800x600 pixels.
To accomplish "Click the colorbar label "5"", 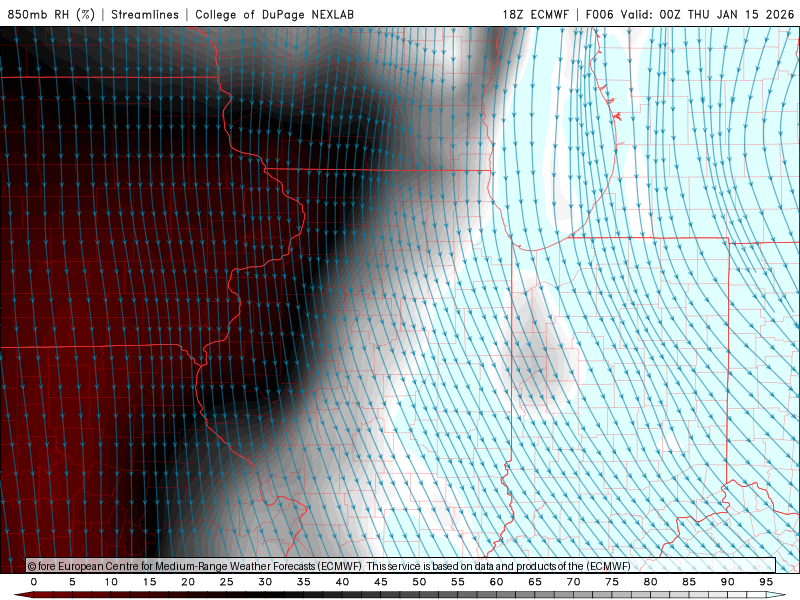I will (72, 582).
